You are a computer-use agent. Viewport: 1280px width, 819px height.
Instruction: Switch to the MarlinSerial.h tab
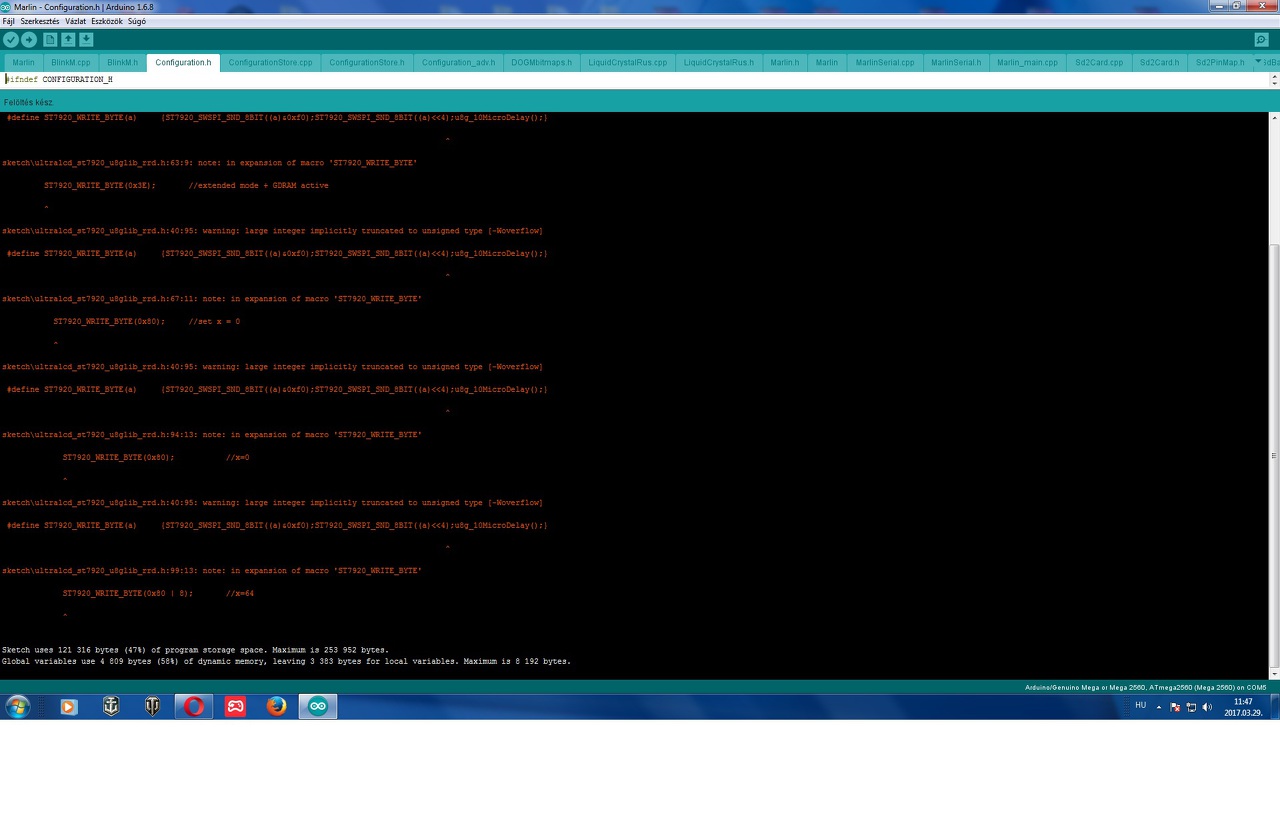click(956, 62)
